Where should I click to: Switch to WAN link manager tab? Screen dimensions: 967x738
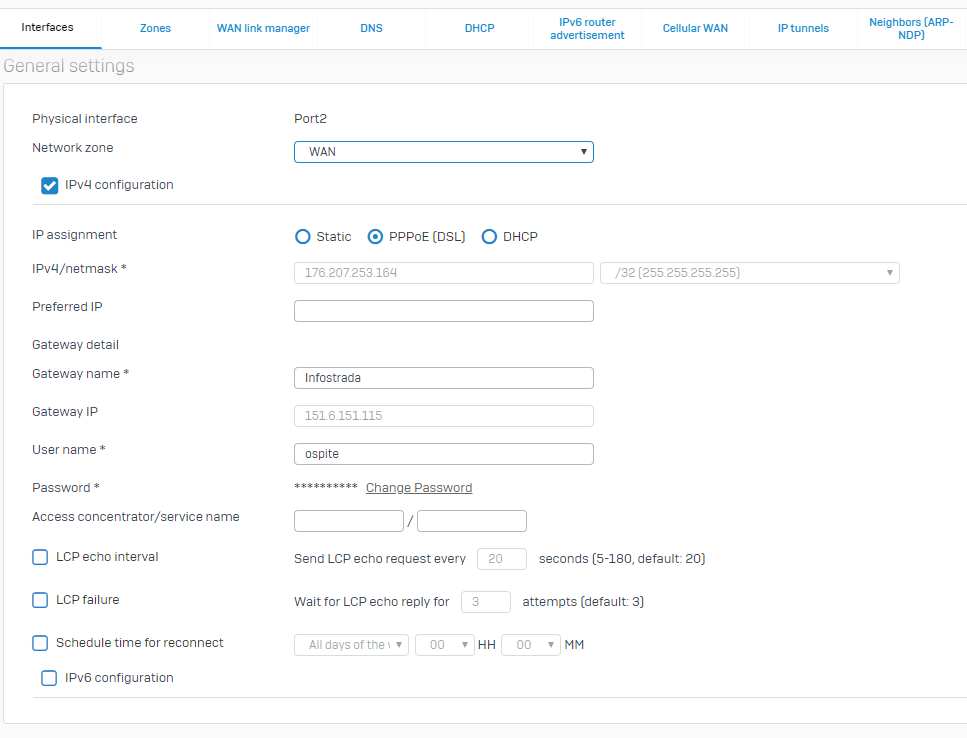(x=263, y=28)
